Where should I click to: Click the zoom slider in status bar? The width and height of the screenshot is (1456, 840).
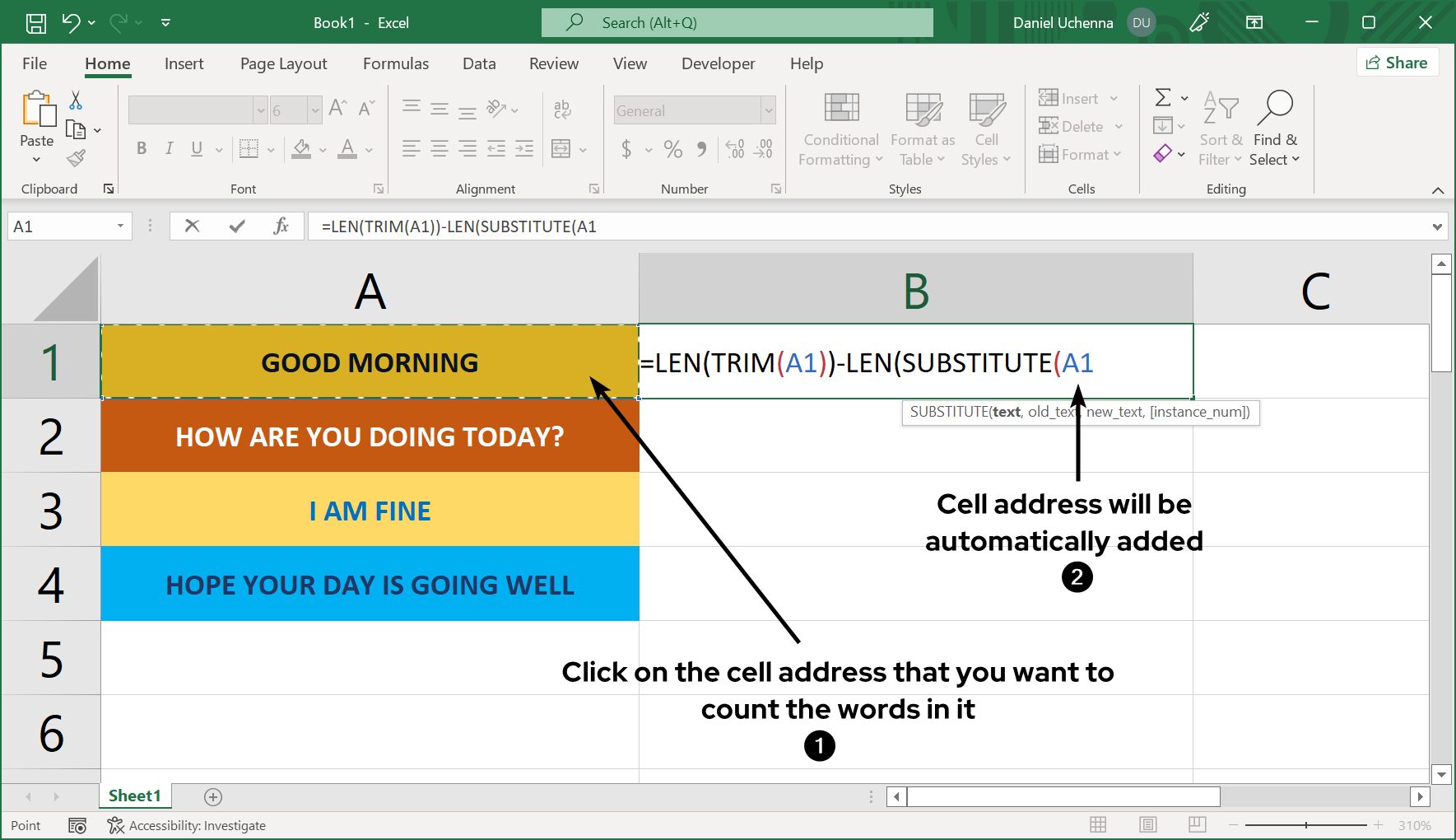[1306, 824]
